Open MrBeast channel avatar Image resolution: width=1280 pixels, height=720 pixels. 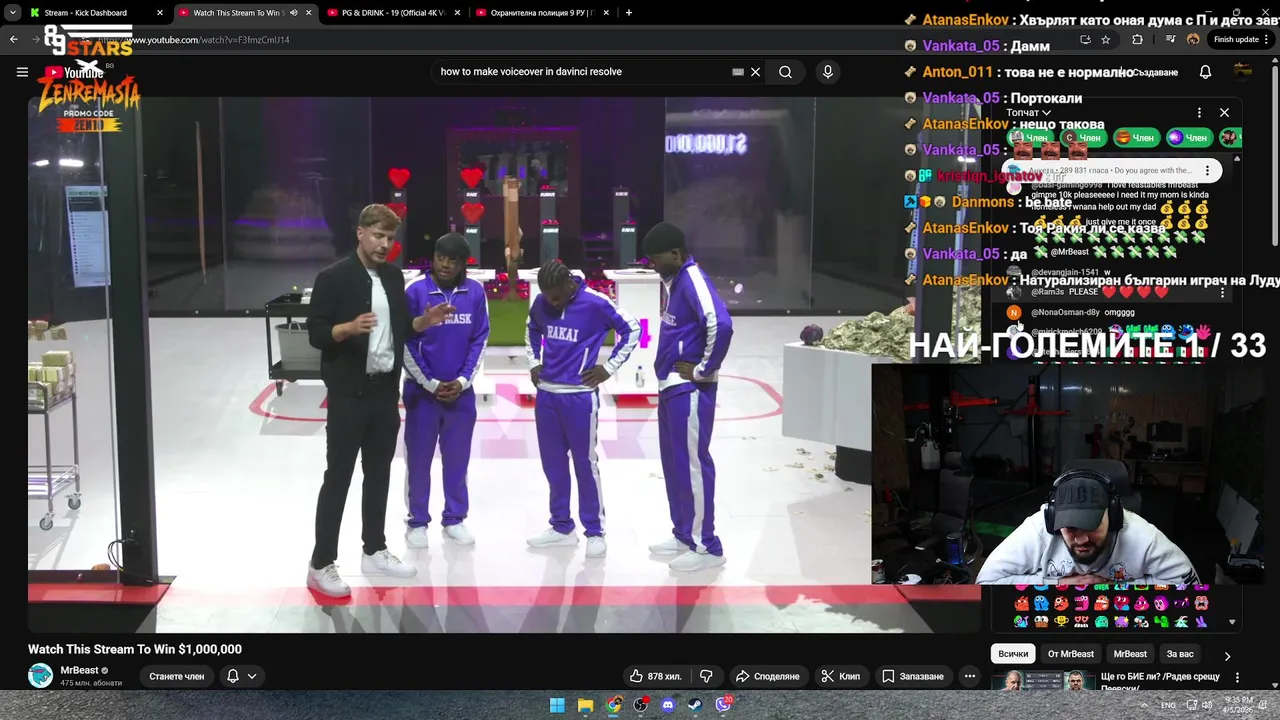40,676
